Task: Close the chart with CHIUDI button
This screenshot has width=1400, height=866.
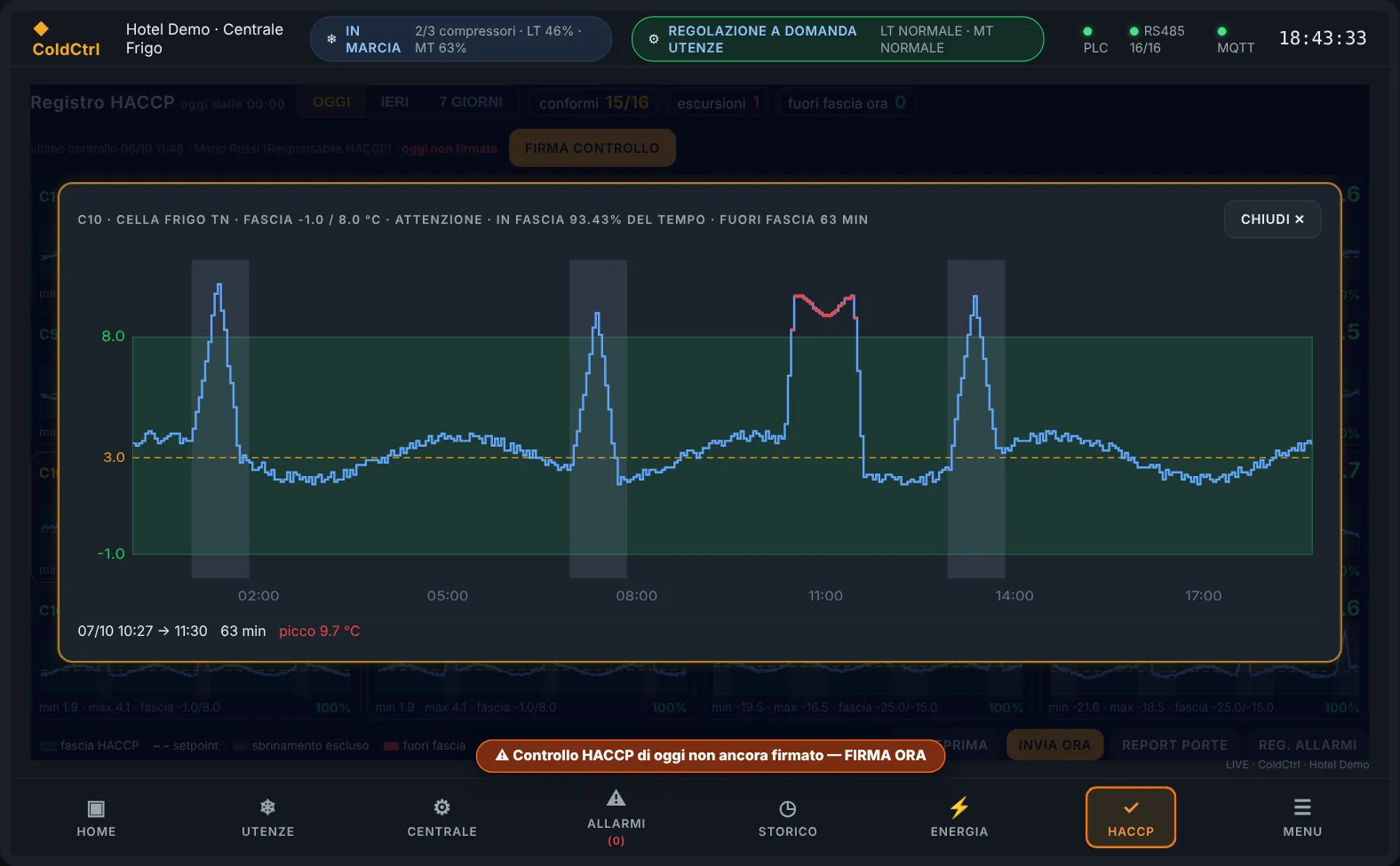Action: [1272, 219]
